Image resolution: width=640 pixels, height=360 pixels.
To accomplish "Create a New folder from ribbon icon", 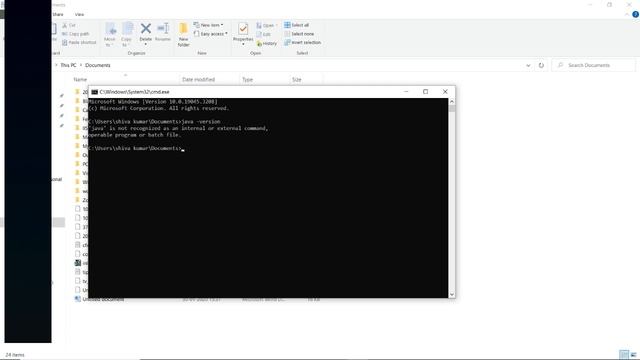I will [183, 29].
